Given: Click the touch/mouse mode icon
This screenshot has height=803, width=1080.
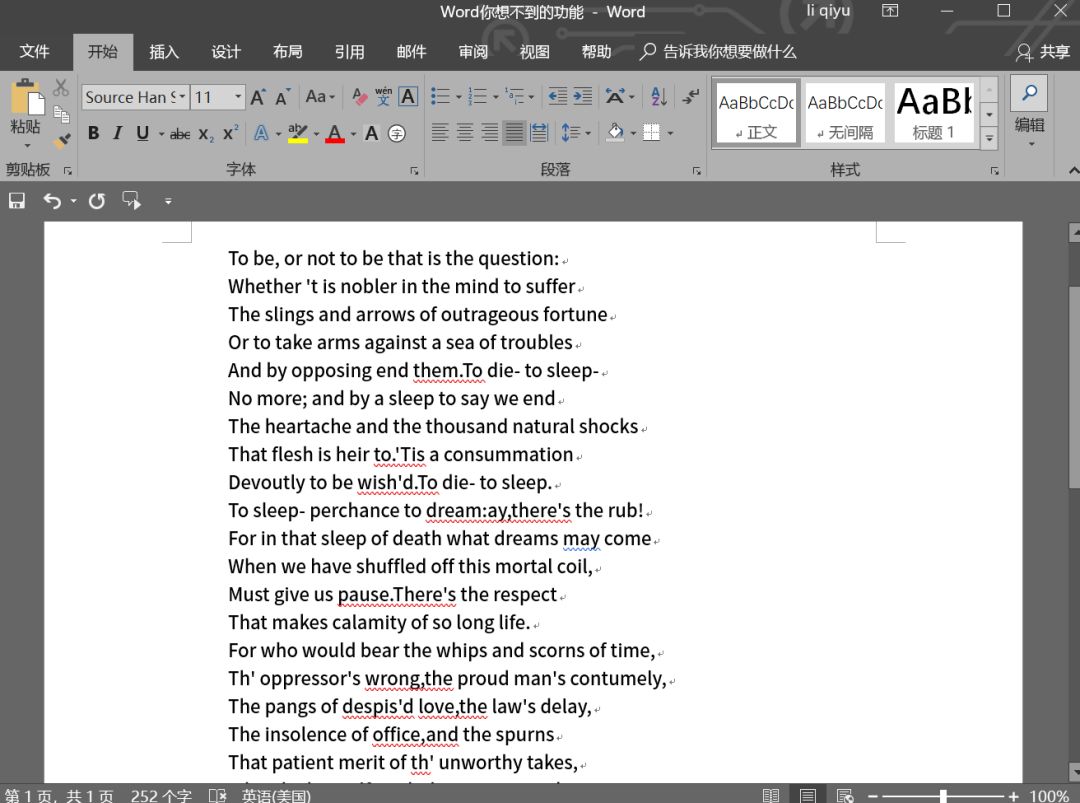Looking at the screenshot, I should 132,200.
